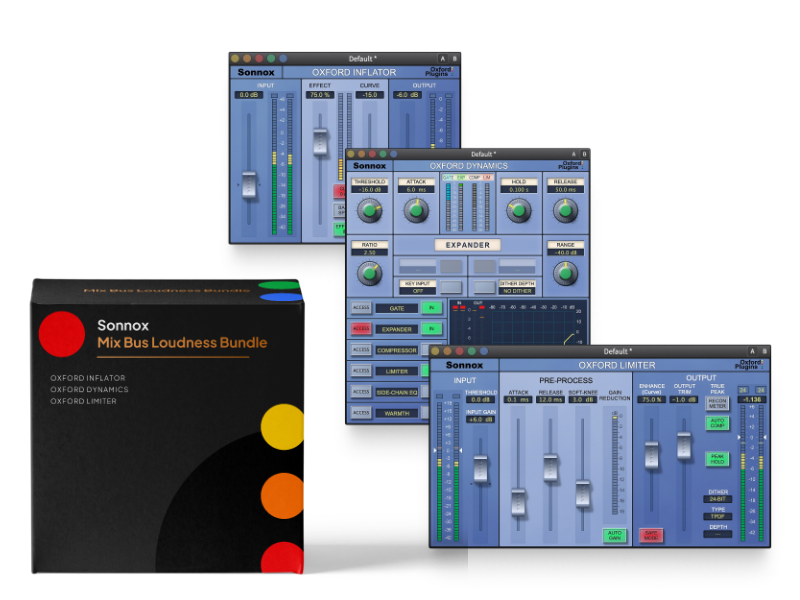This screenshot has width=800, height=600.
Task: Click the Effect 75.0 % value in Inflator
Action: [x=320, y=95]
